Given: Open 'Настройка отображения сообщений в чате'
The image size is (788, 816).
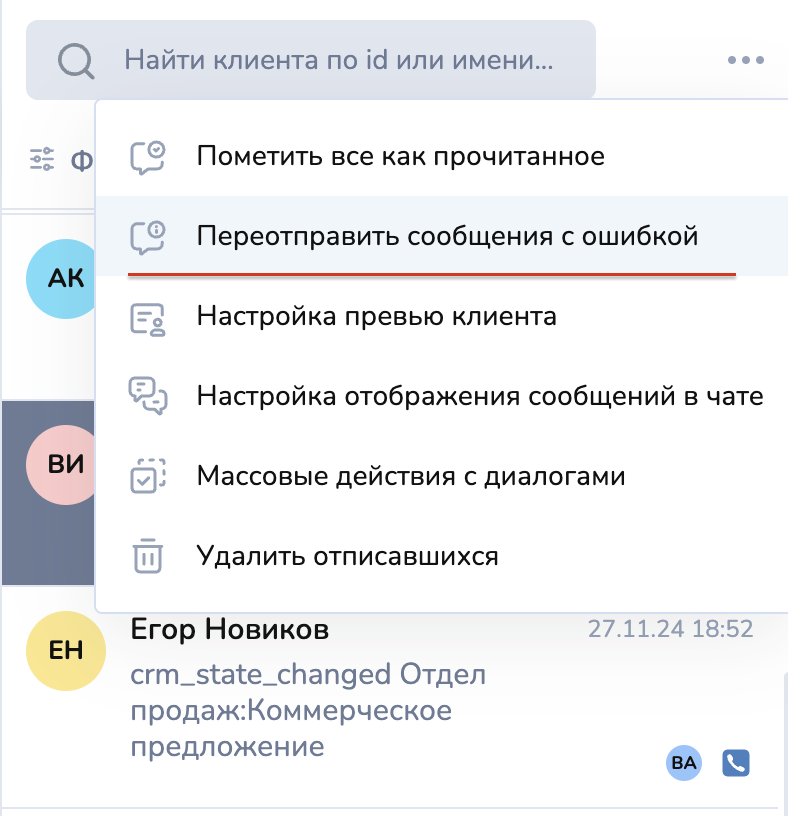Looking at the screenshot, I should click(480, 396).
